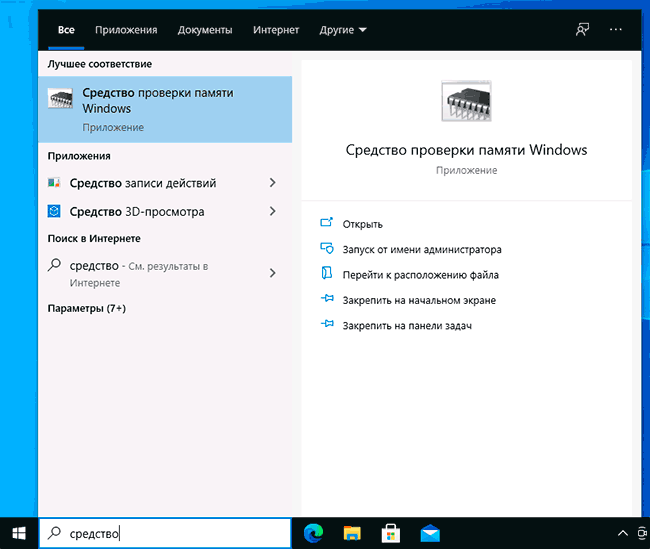Click Закрепить на начальном экране
Viewport: 650px width, 549px height.
[419, 300]
